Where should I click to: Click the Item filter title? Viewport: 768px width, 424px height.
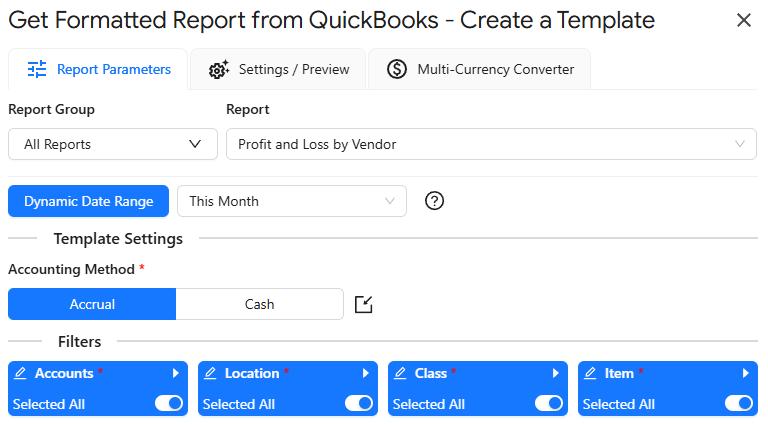coord(619,373)
